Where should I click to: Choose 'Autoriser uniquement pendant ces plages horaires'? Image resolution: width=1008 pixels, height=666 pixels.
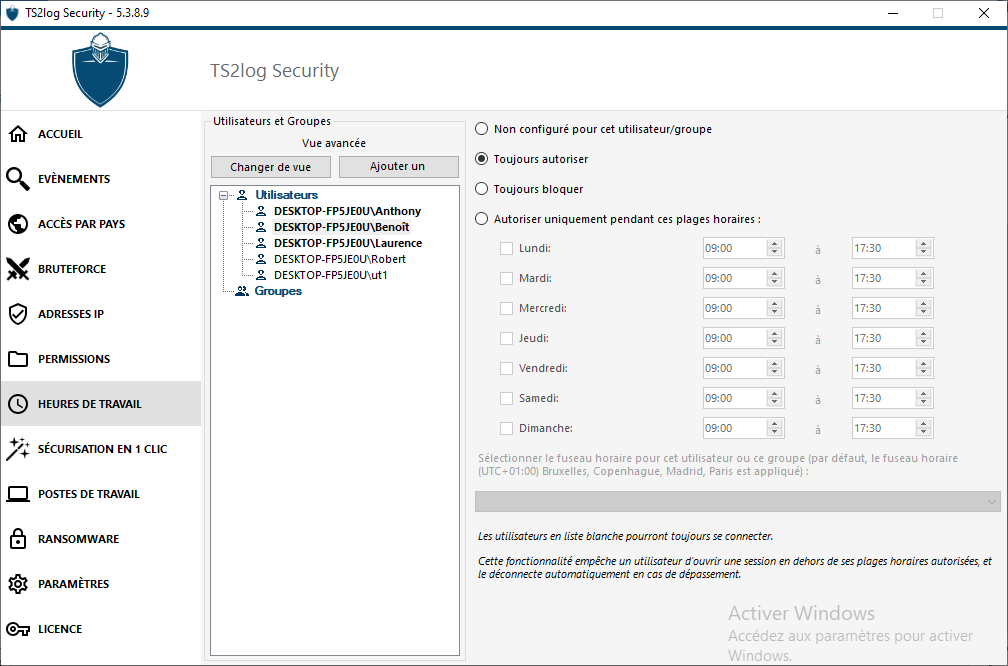[482, 219]
